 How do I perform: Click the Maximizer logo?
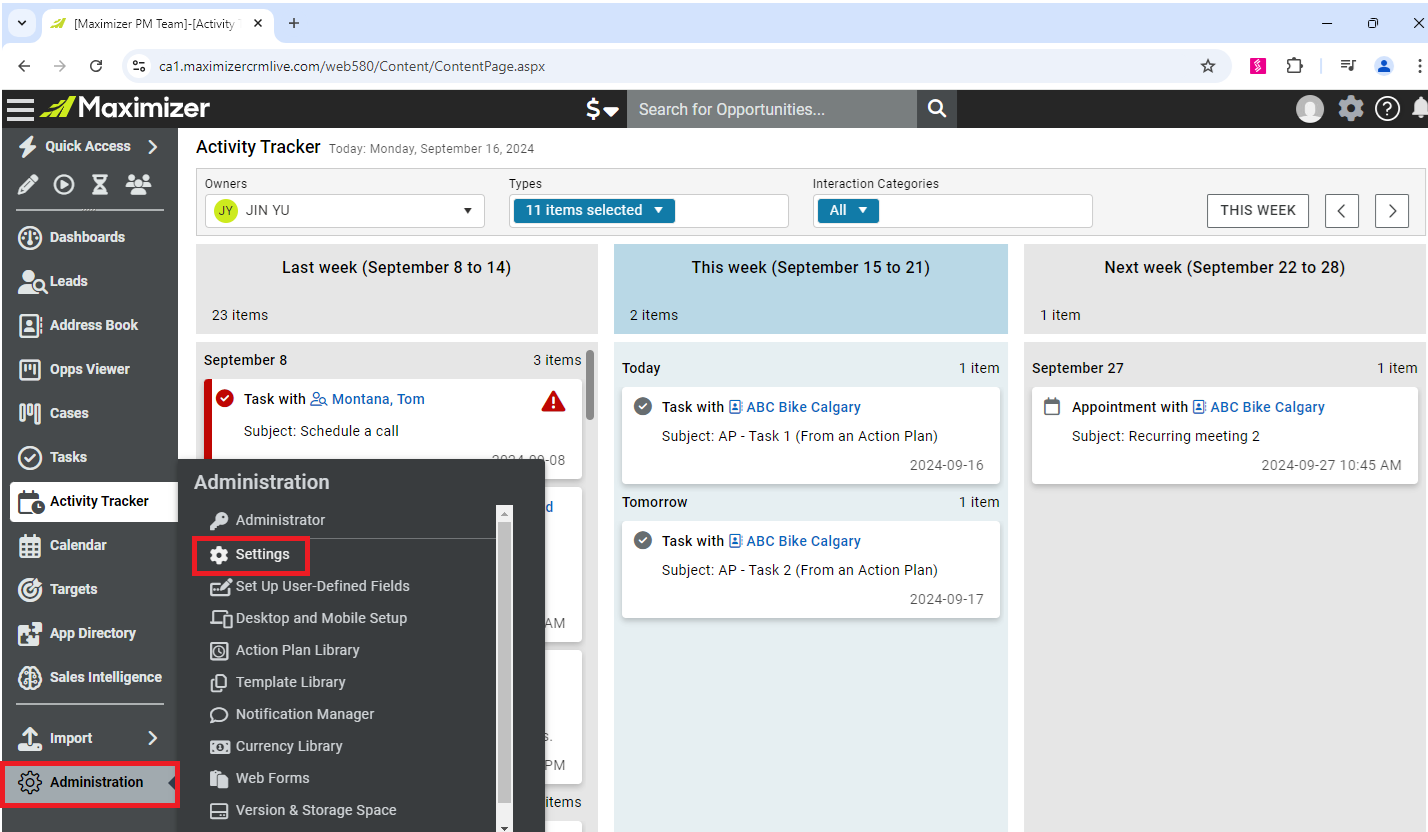coord(125,108)
